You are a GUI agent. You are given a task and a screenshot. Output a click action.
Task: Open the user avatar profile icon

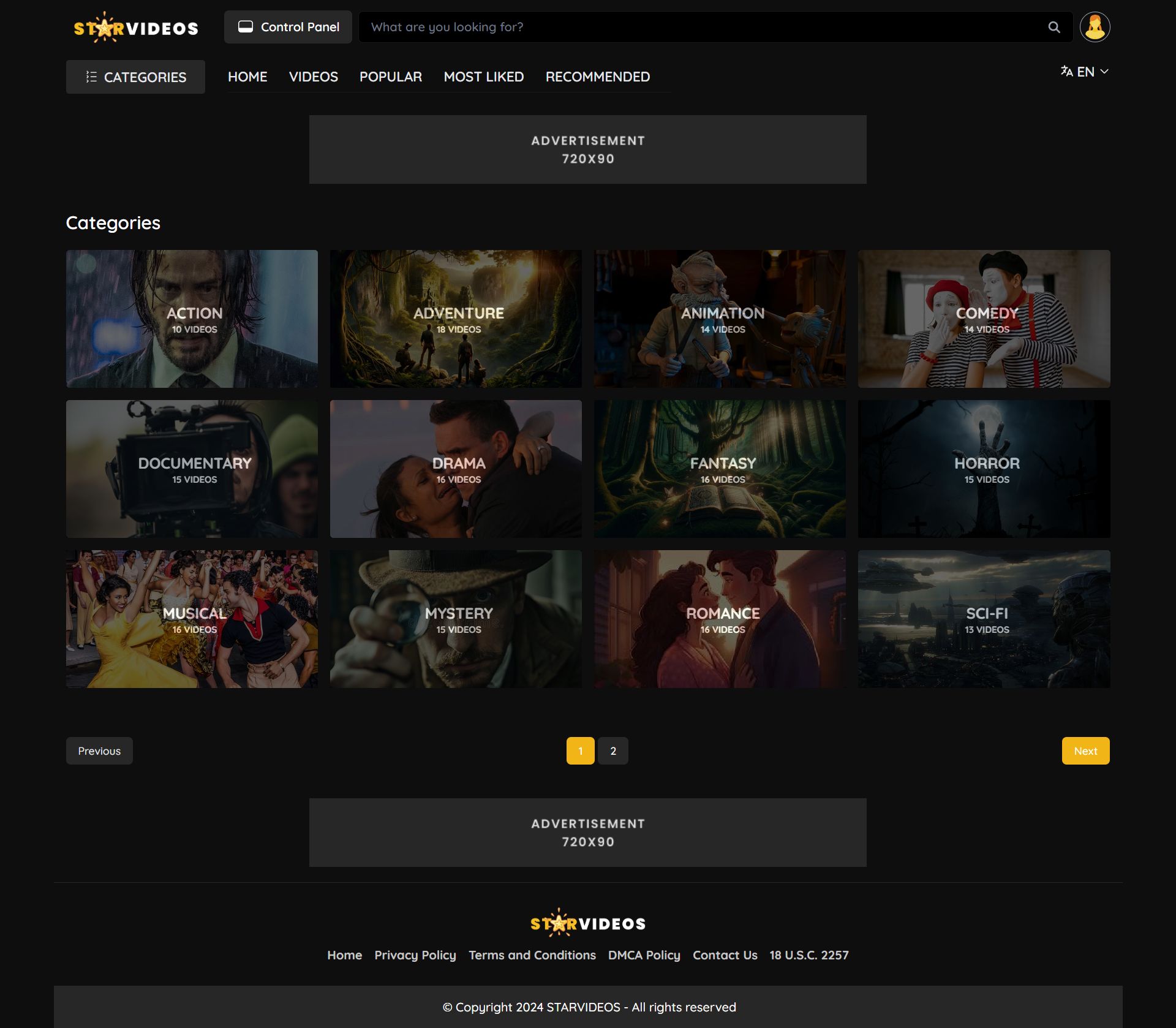1095,27
